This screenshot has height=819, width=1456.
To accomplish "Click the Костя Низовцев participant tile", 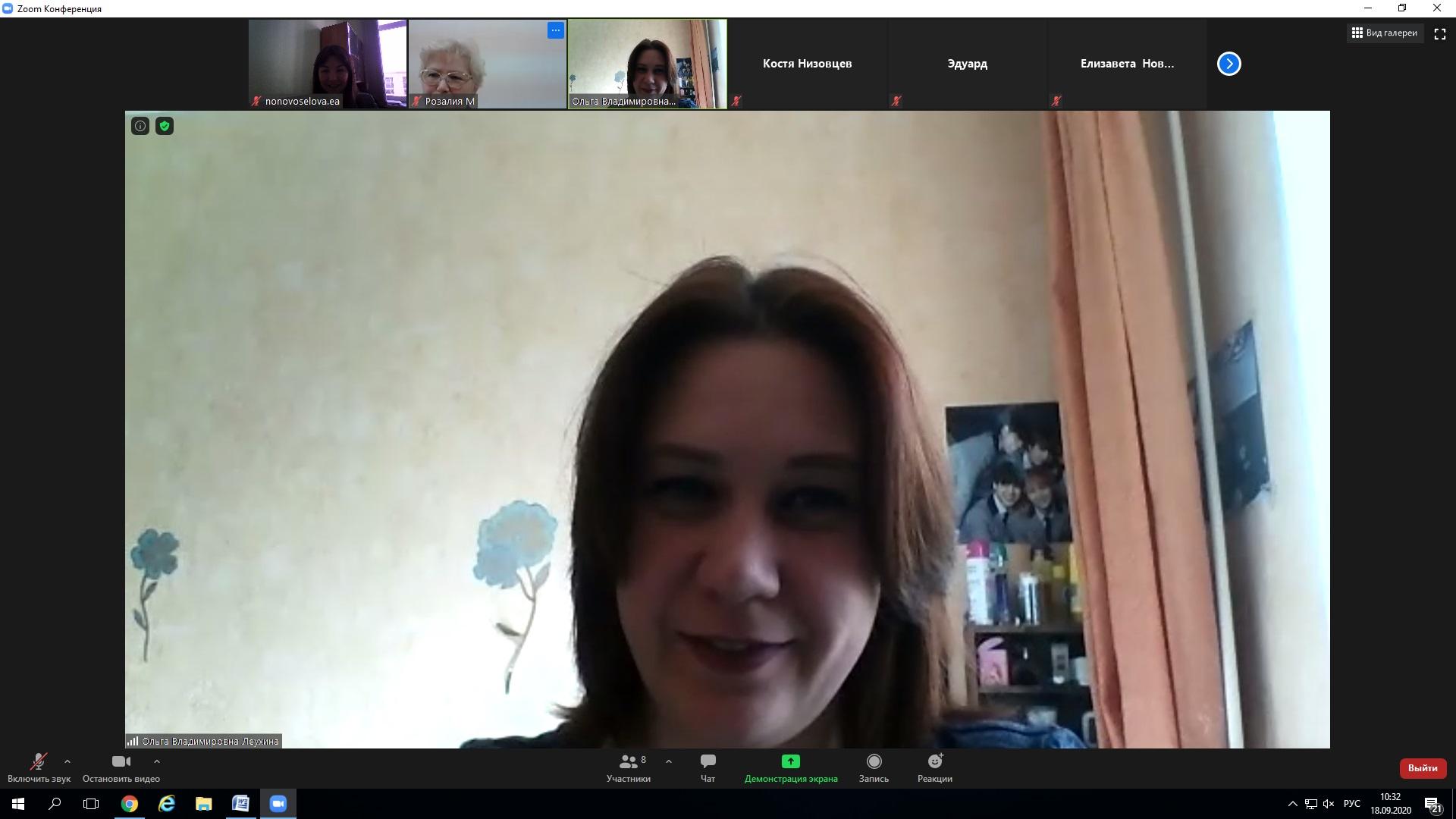I will click(807, 64).
